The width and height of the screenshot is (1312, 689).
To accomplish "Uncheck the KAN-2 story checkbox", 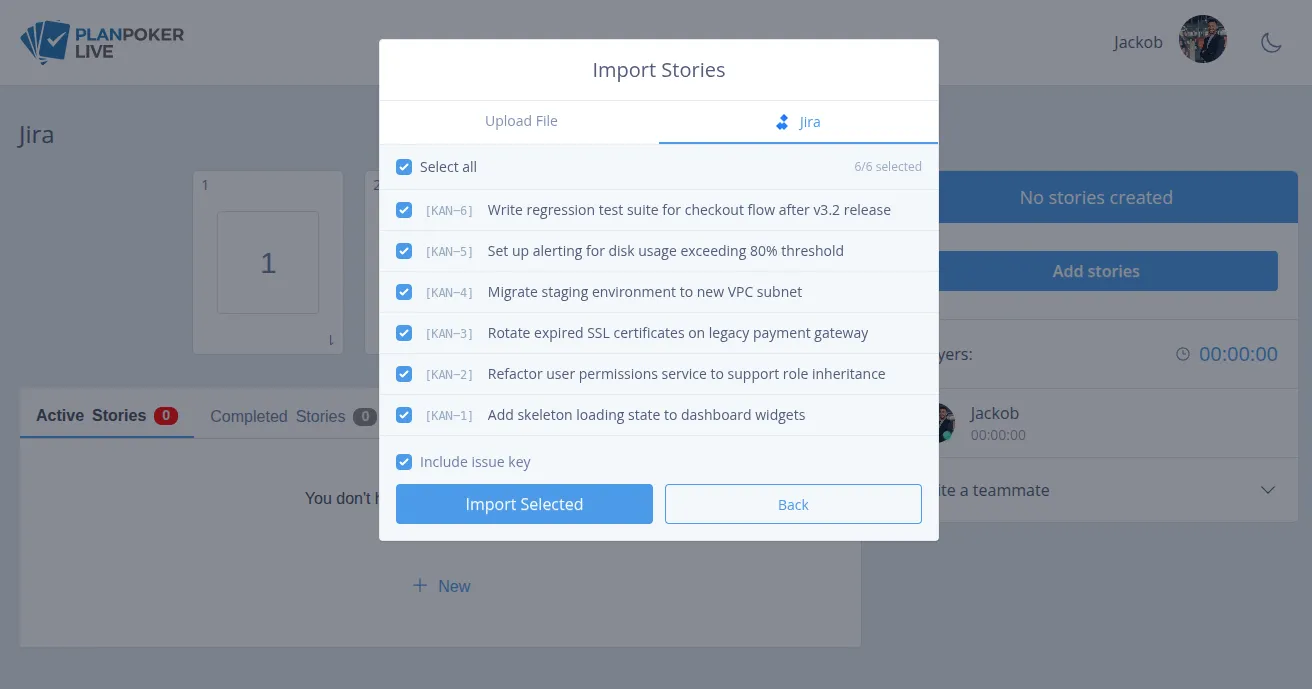I will click(x=404, y=374).
